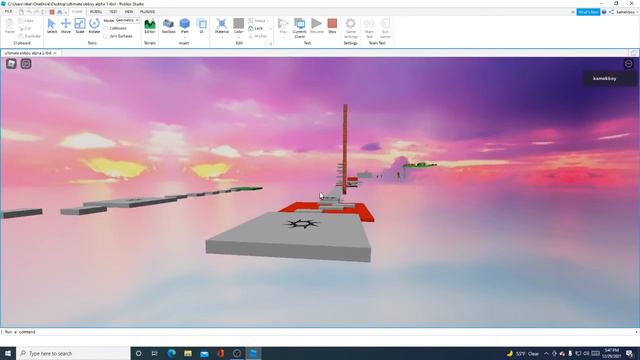Toggle the Anchor option
The width and height of the screenshot is (640, 360).
pos(258,36)
